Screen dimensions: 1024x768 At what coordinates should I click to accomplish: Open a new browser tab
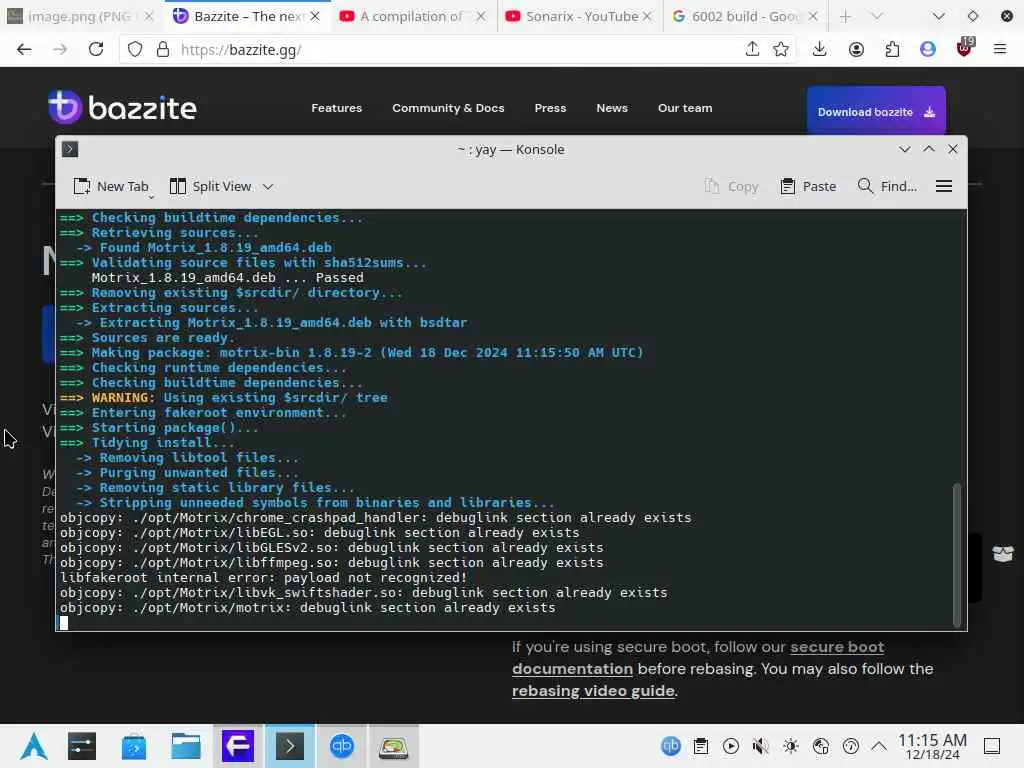click(846, 16)
